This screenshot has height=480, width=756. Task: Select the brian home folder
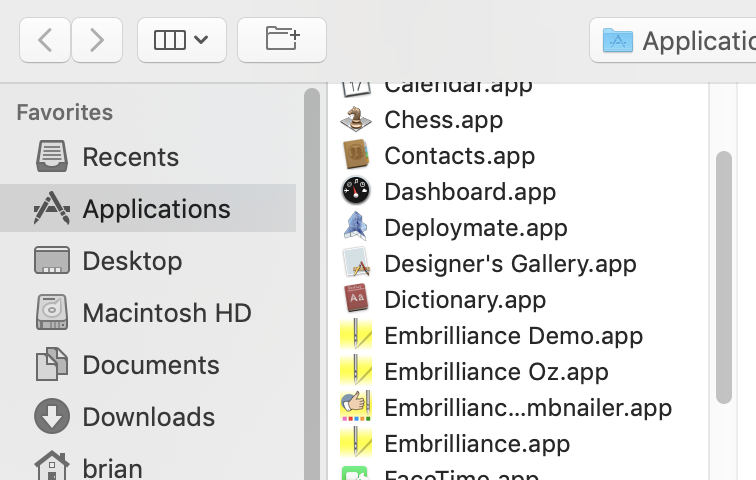tap(112, 467)
